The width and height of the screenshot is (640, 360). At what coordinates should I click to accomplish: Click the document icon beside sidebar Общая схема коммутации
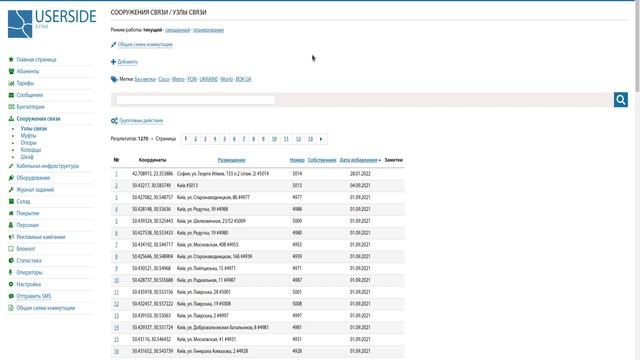pos(11,308)
